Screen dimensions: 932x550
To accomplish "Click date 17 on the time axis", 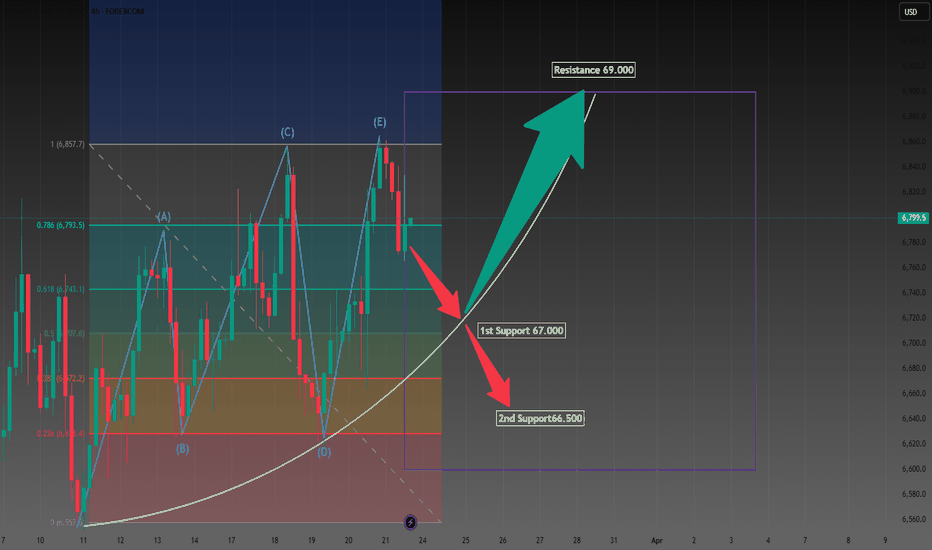I will (x=231, y=540).
